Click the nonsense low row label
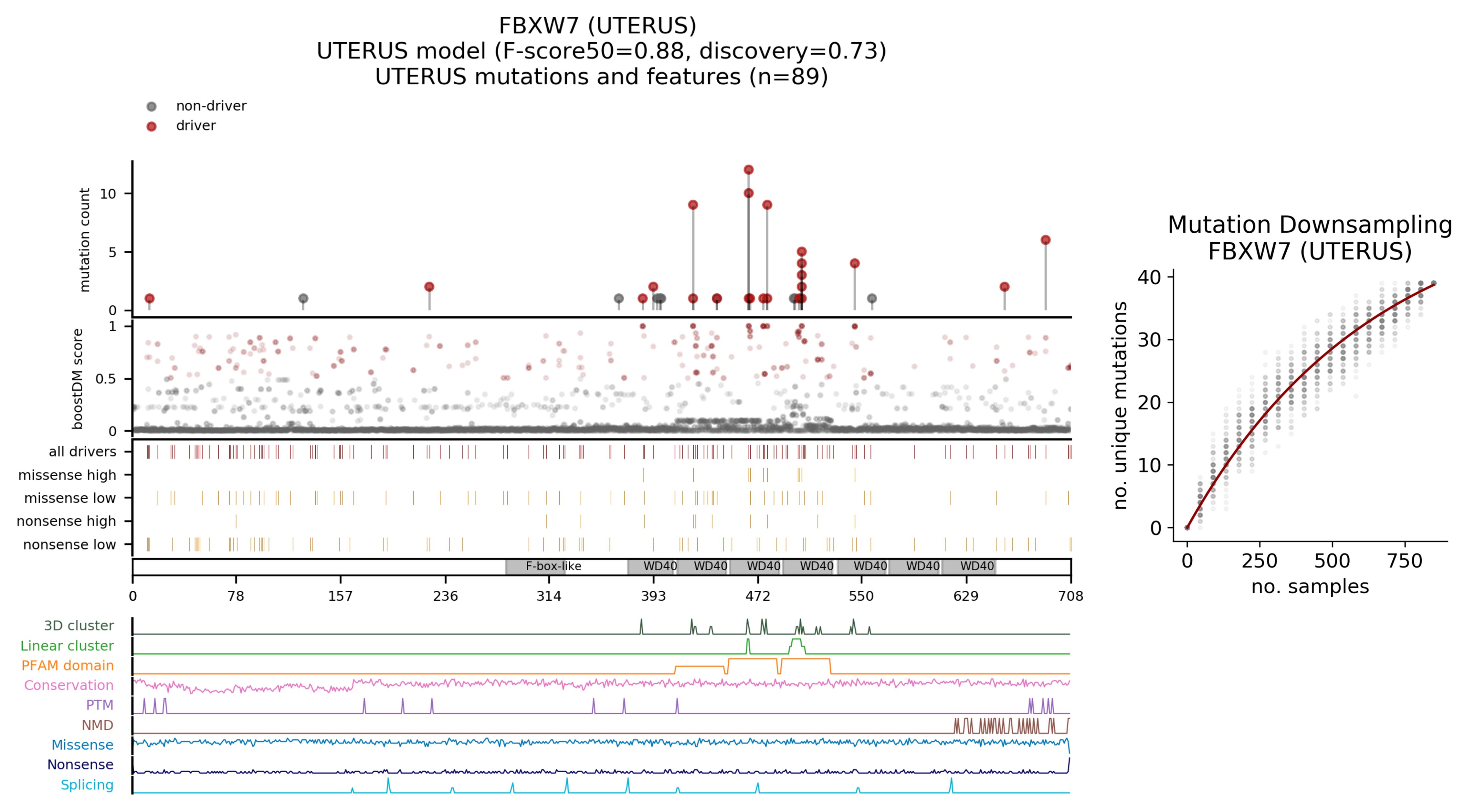 (69, 545)
